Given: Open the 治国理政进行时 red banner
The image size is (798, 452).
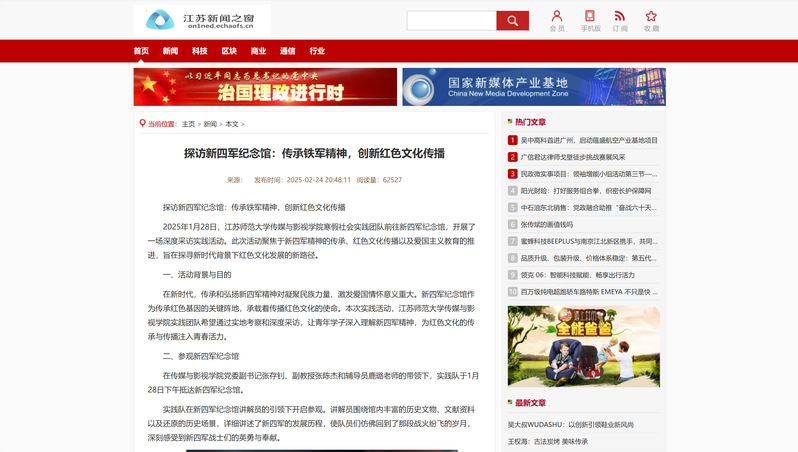Looking at the screenshot, I should [x=265, y=87].
